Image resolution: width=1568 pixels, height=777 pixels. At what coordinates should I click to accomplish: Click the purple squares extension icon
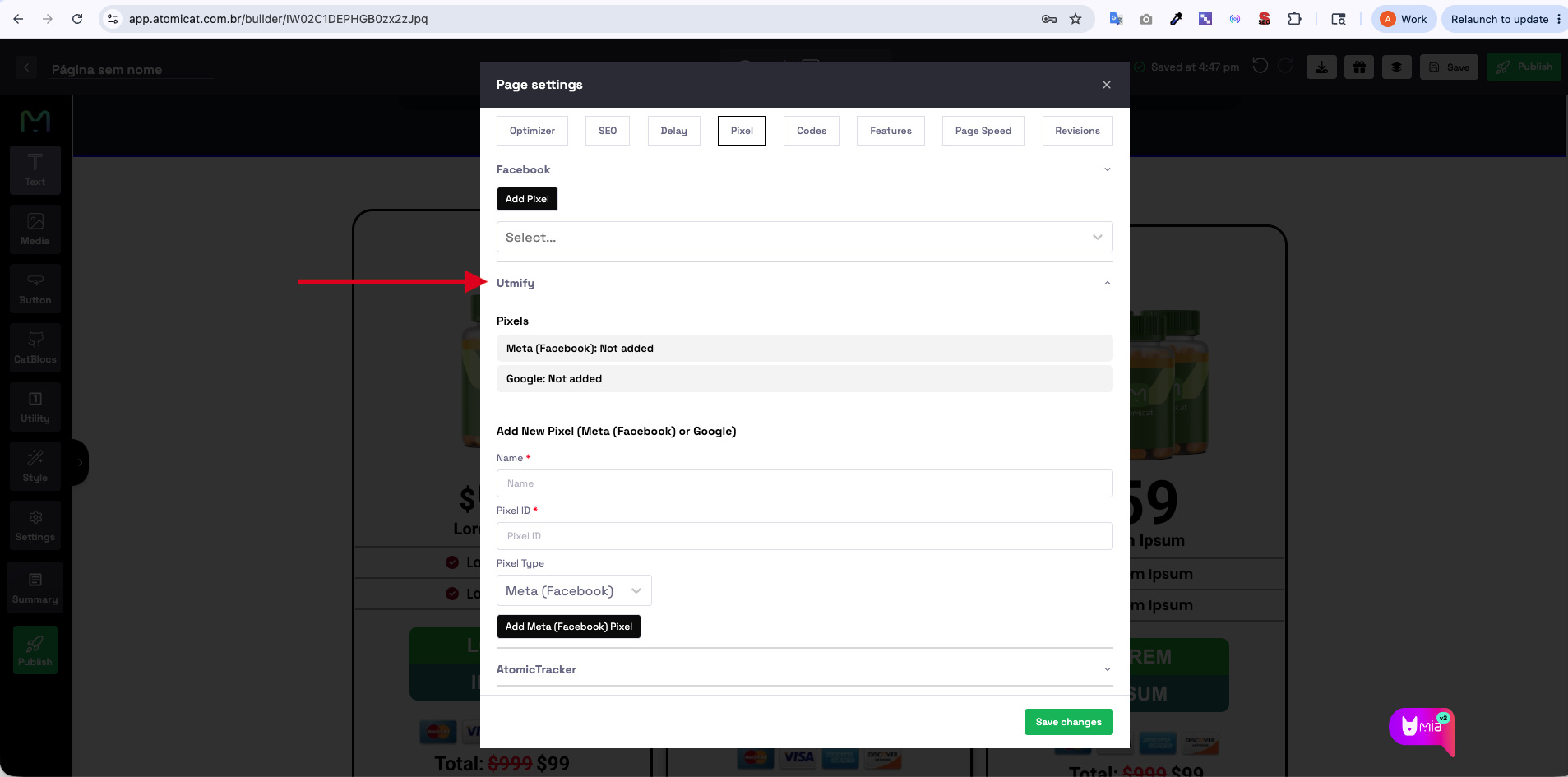1205,19
